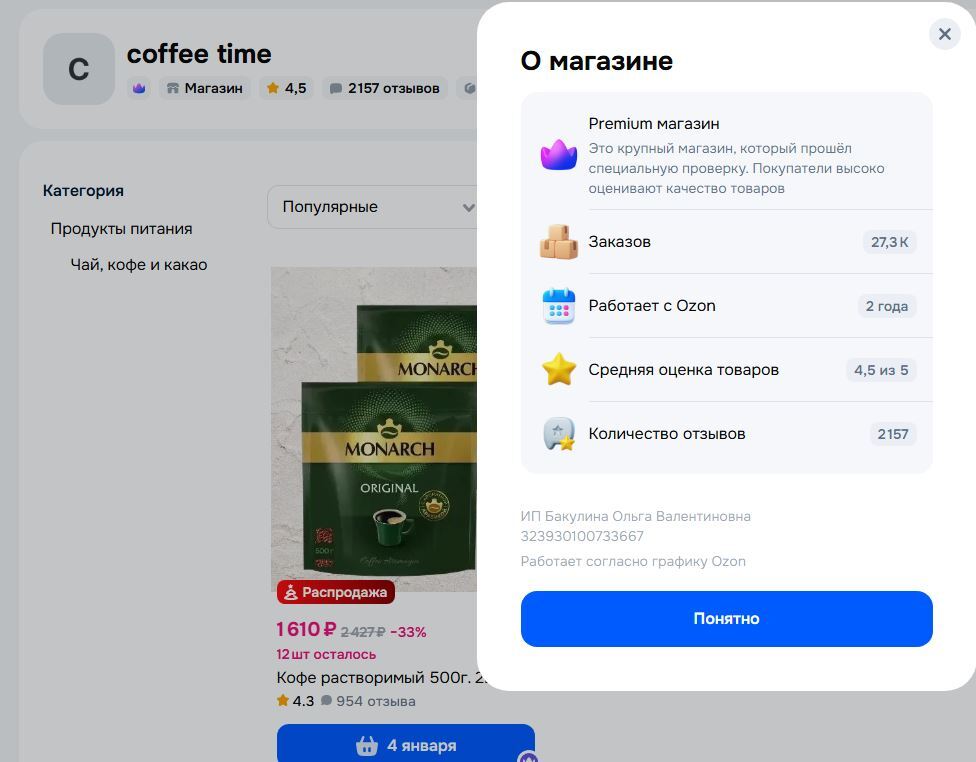The height and width of the screenshot is (762, 976).
Task: Click the chevron arrow of the sort dropdown
Action: [x=468, y=207]
